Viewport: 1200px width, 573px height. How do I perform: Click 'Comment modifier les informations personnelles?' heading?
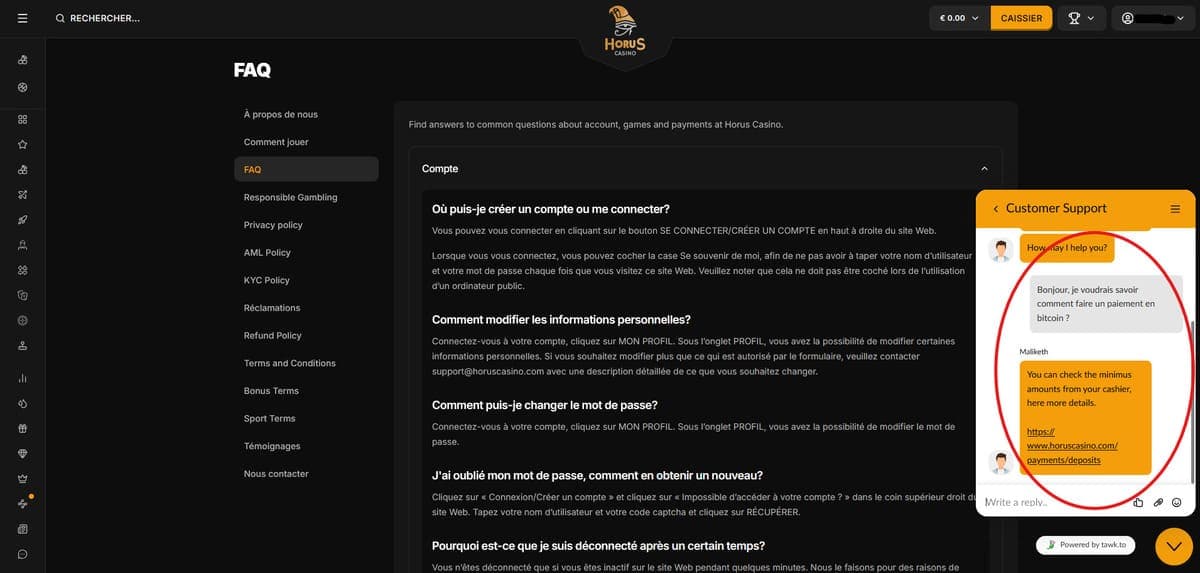click(561, 320)
